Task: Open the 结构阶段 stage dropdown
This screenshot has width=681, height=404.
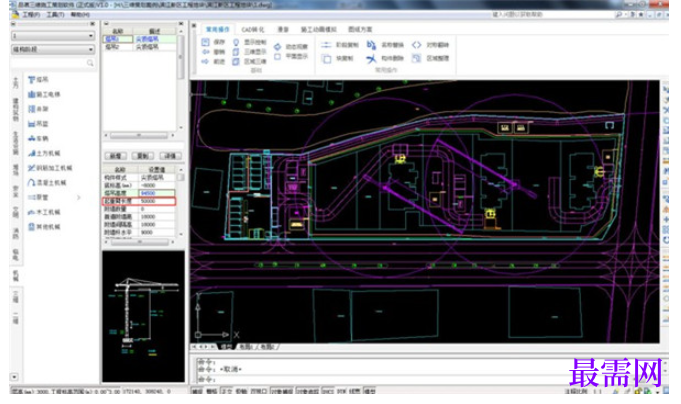Action: point(53,50)
